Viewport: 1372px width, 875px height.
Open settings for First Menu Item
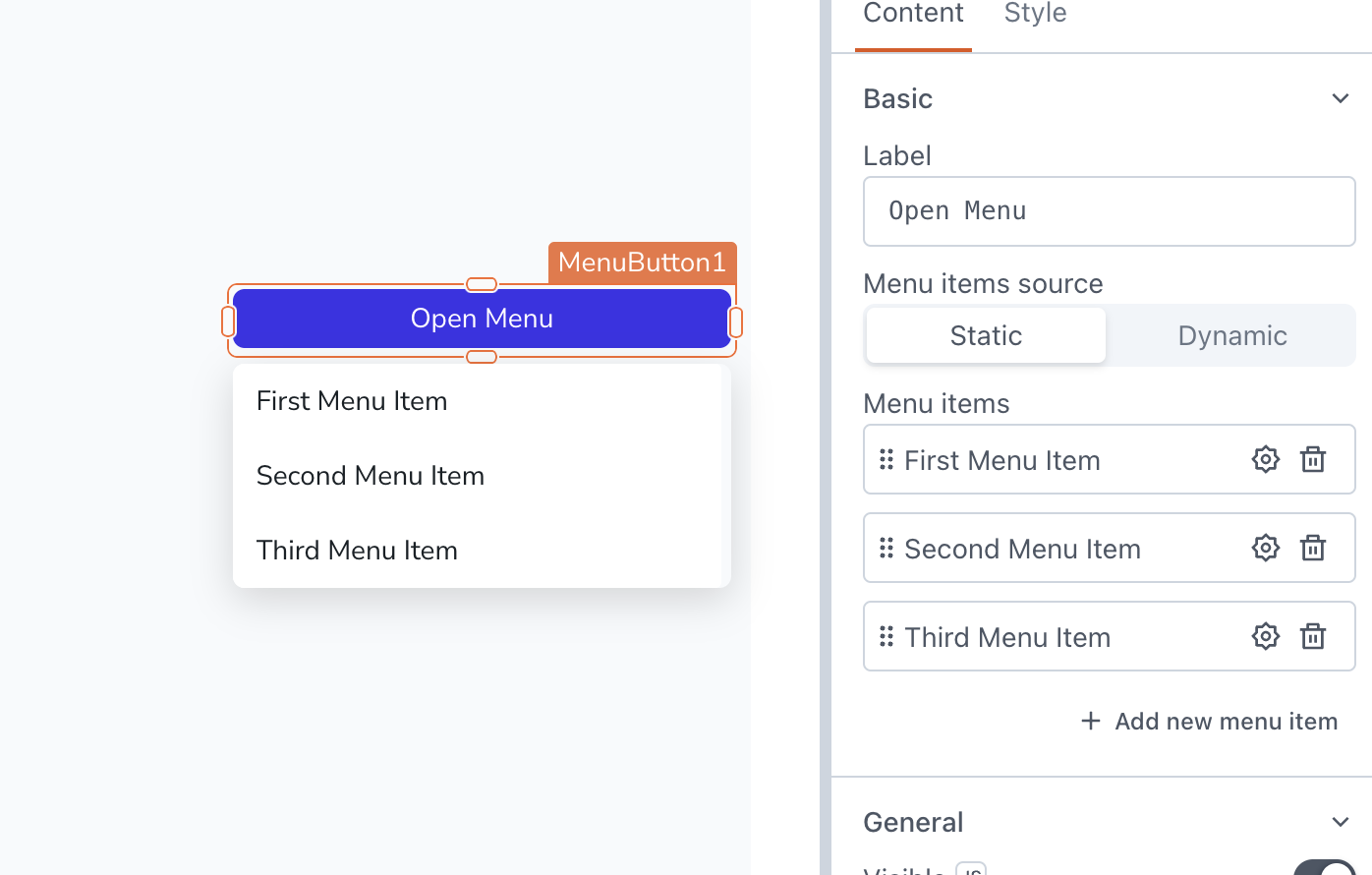[1266, 459]
